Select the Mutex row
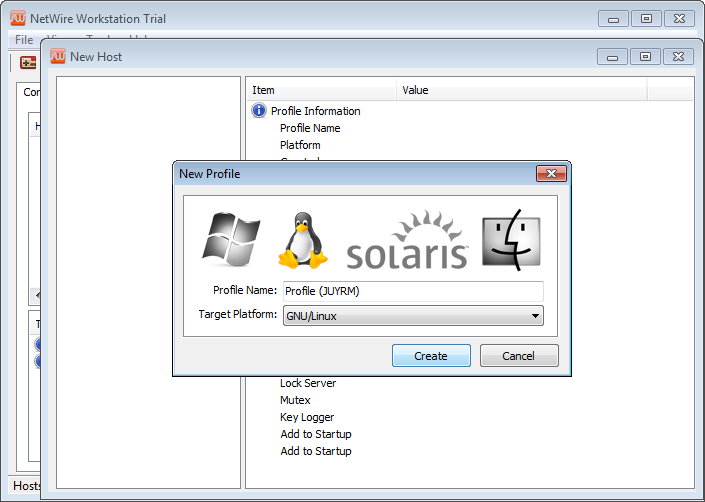705x502 pixels. point(295,400)
